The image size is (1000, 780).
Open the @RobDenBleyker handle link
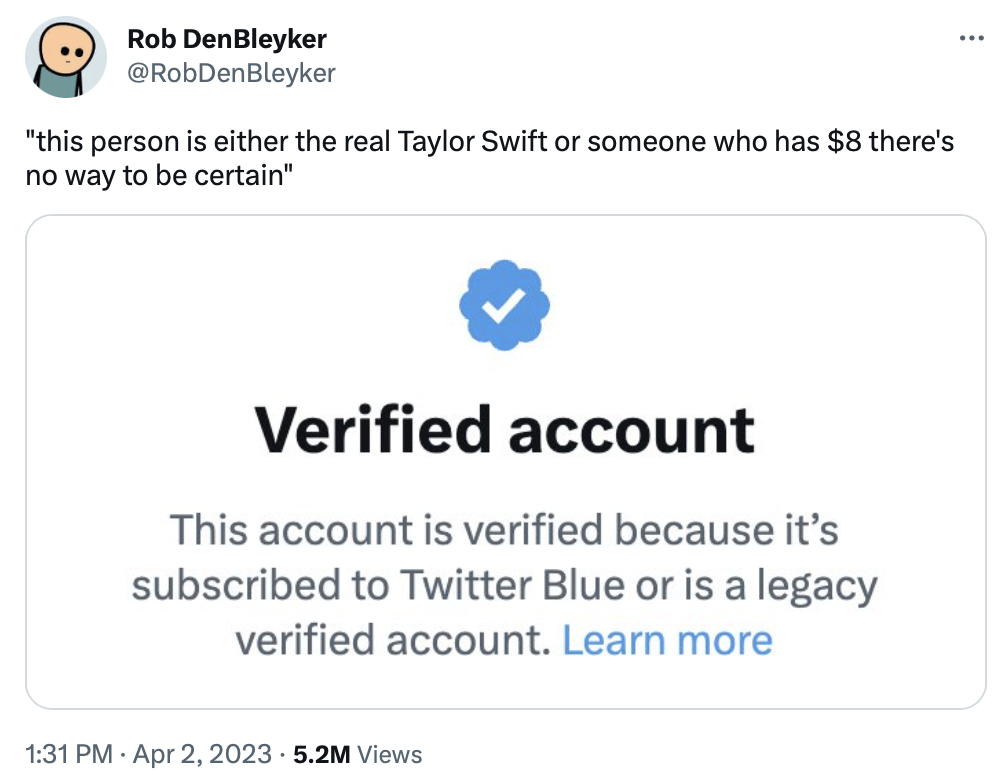[x=232, y=72]
